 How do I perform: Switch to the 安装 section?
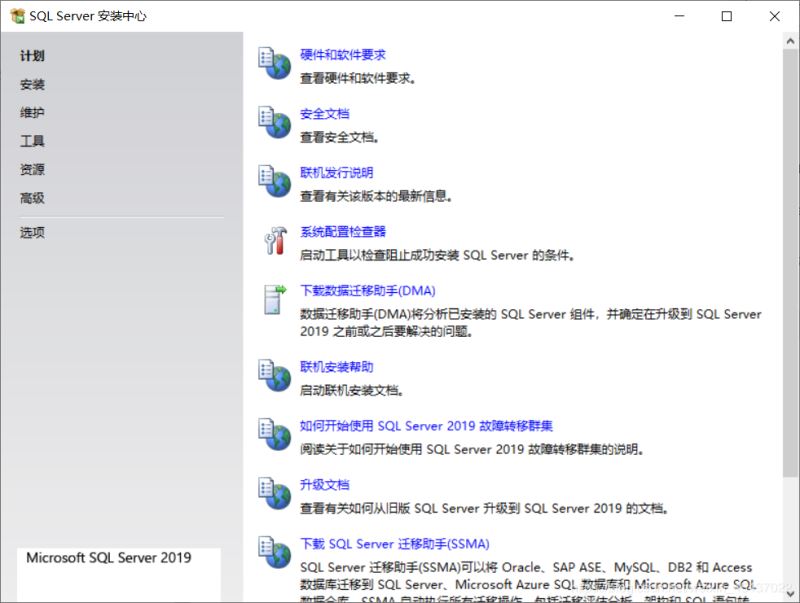tap(33, 84)
